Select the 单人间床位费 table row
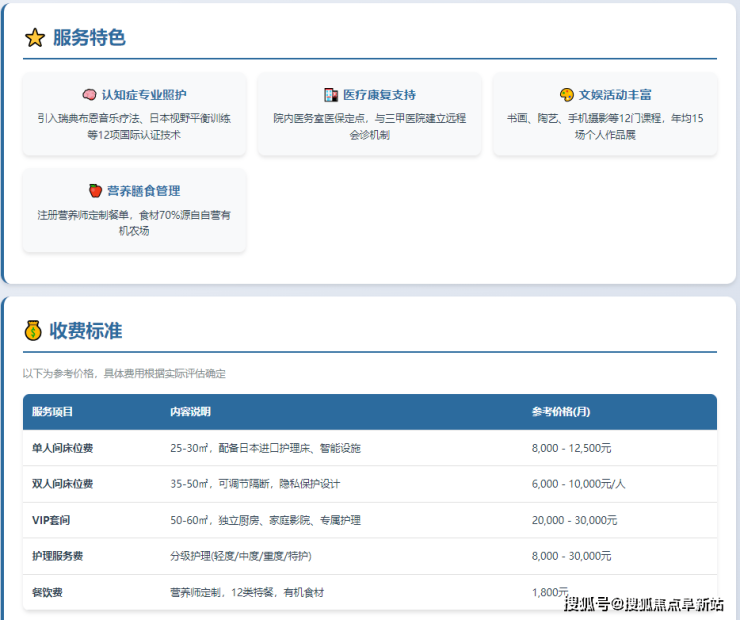This screenshot has width=740, height=620. (369, 448)
